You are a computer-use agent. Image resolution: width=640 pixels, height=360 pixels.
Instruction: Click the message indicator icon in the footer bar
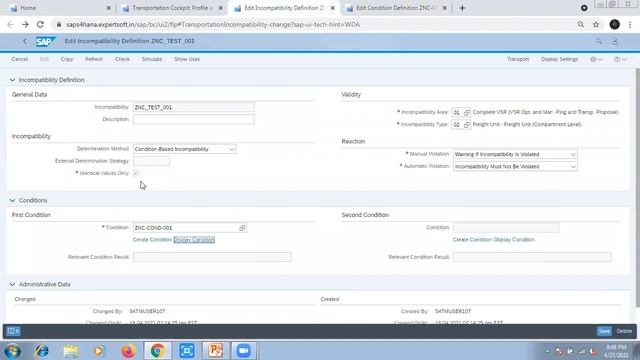click(13, 331)
